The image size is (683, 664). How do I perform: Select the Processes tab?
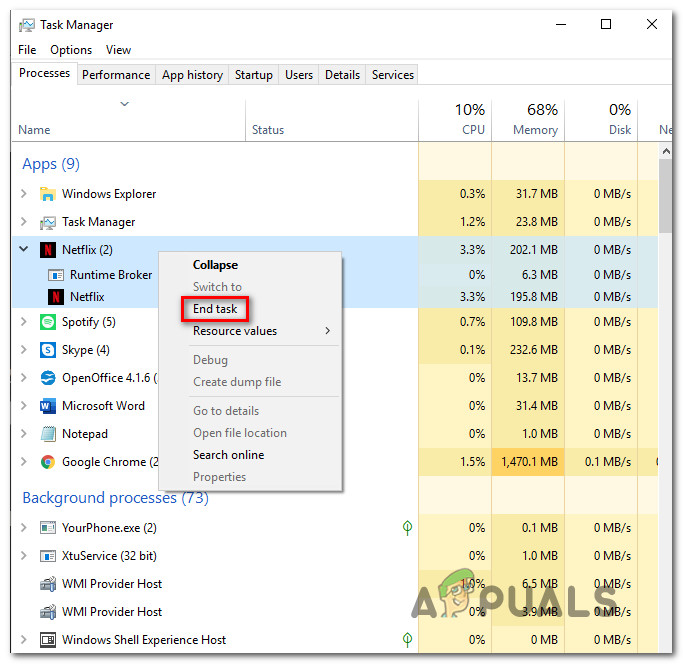[44, 73]
